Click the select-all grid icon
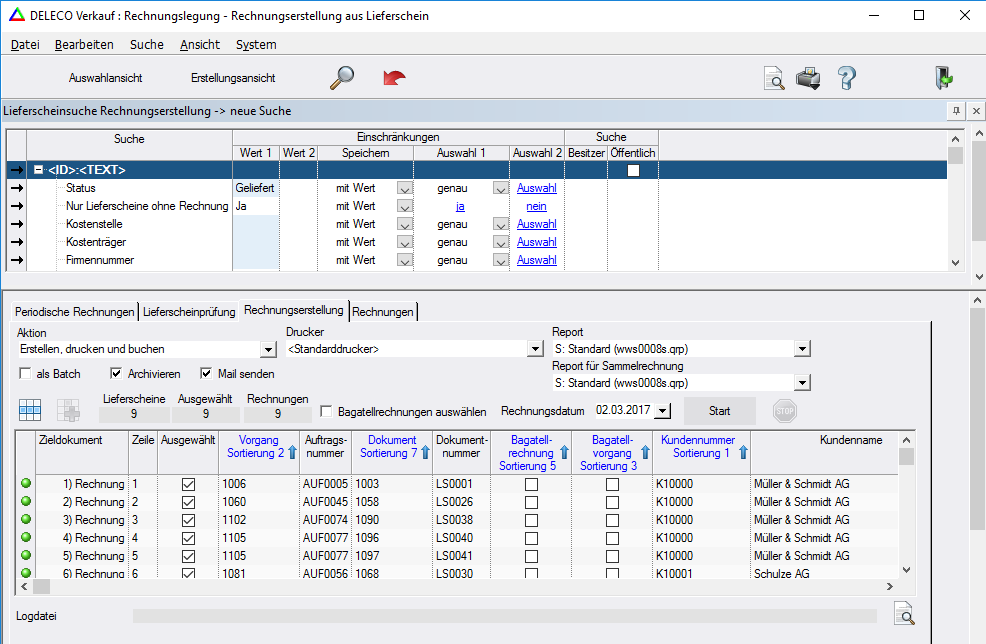This screenshot has height=644, width=986. [30, 410]
